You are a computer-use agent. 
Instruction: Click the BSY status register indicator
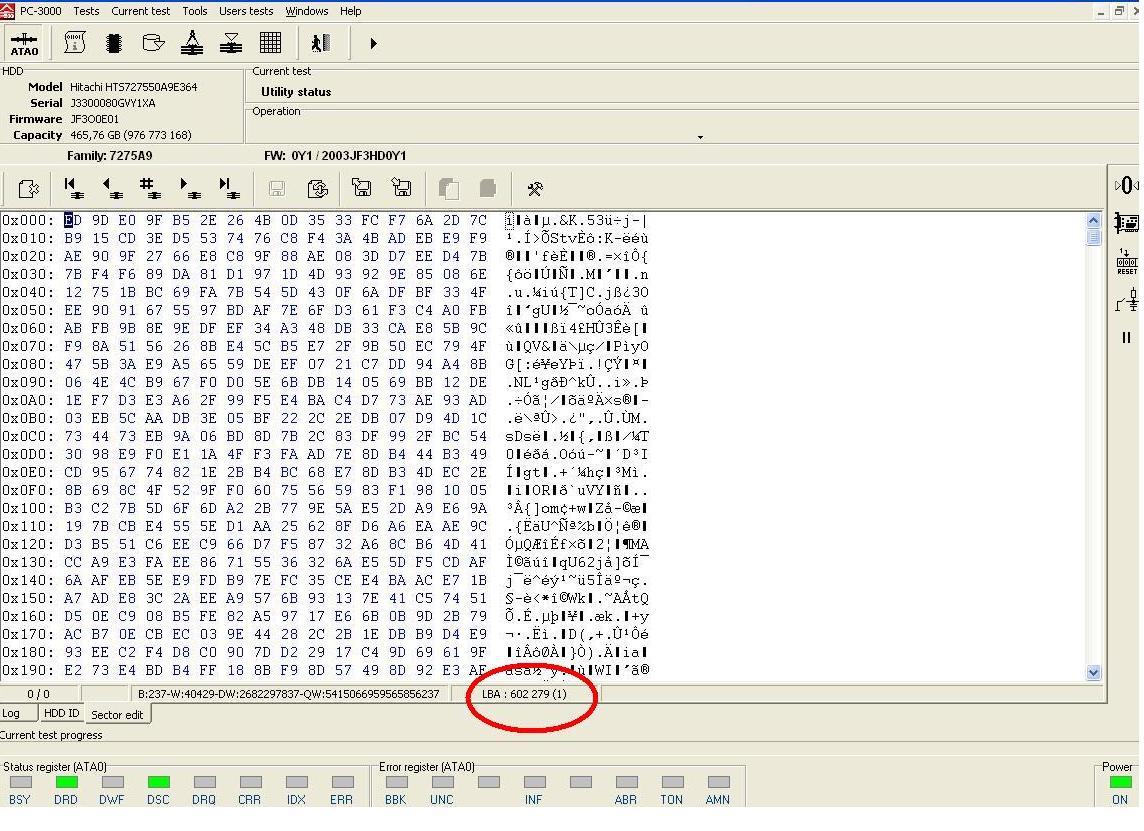click(20, 782)
